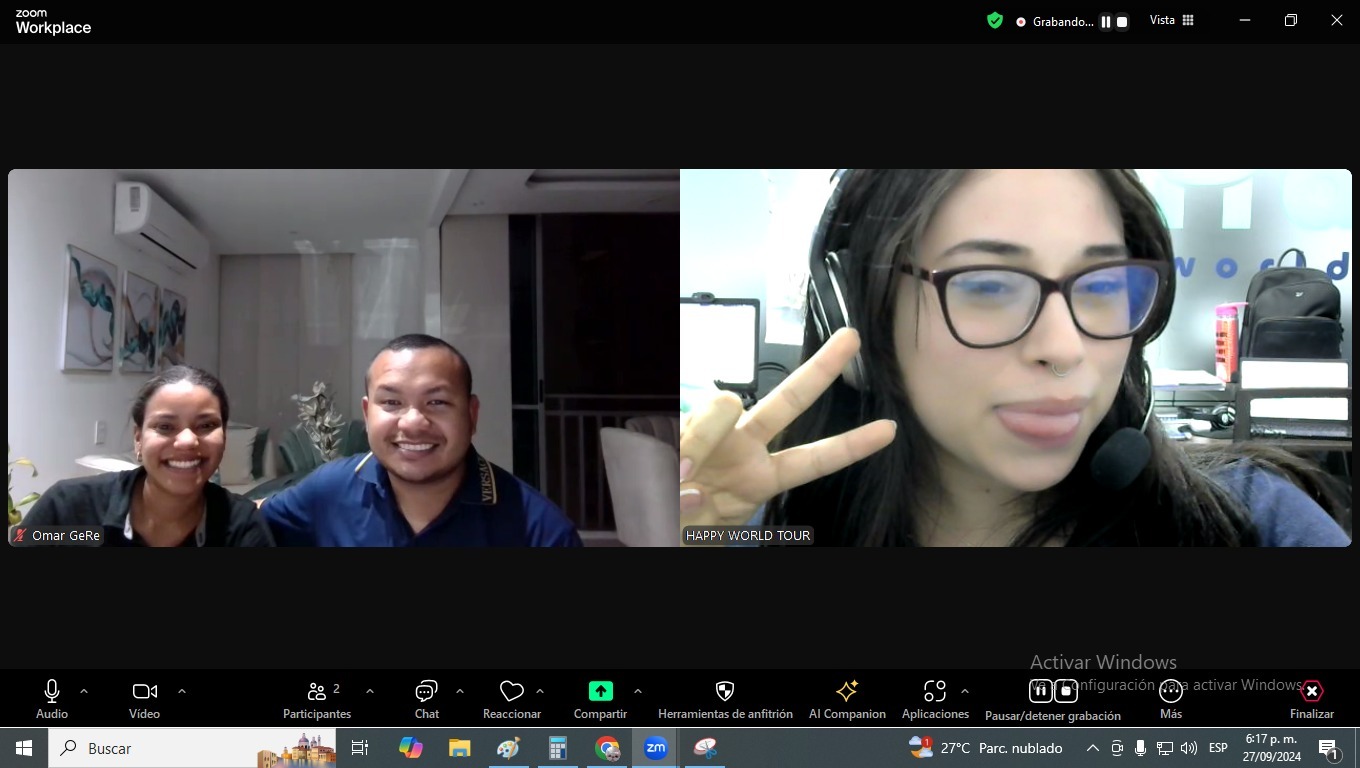
Task: Open Copilot from the taskbar
Action: (x=411, y=748)
